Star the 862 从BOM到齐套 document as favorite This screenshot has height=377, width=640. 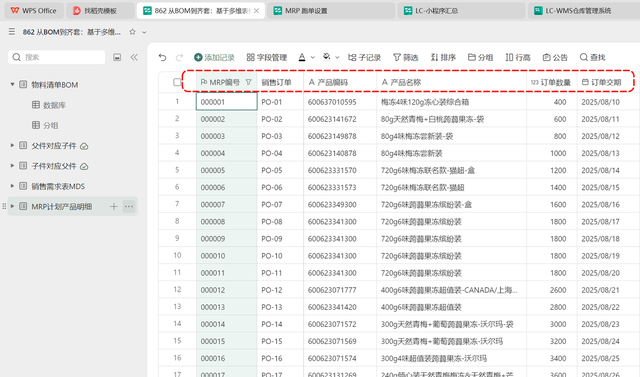[x=132, y=32]
